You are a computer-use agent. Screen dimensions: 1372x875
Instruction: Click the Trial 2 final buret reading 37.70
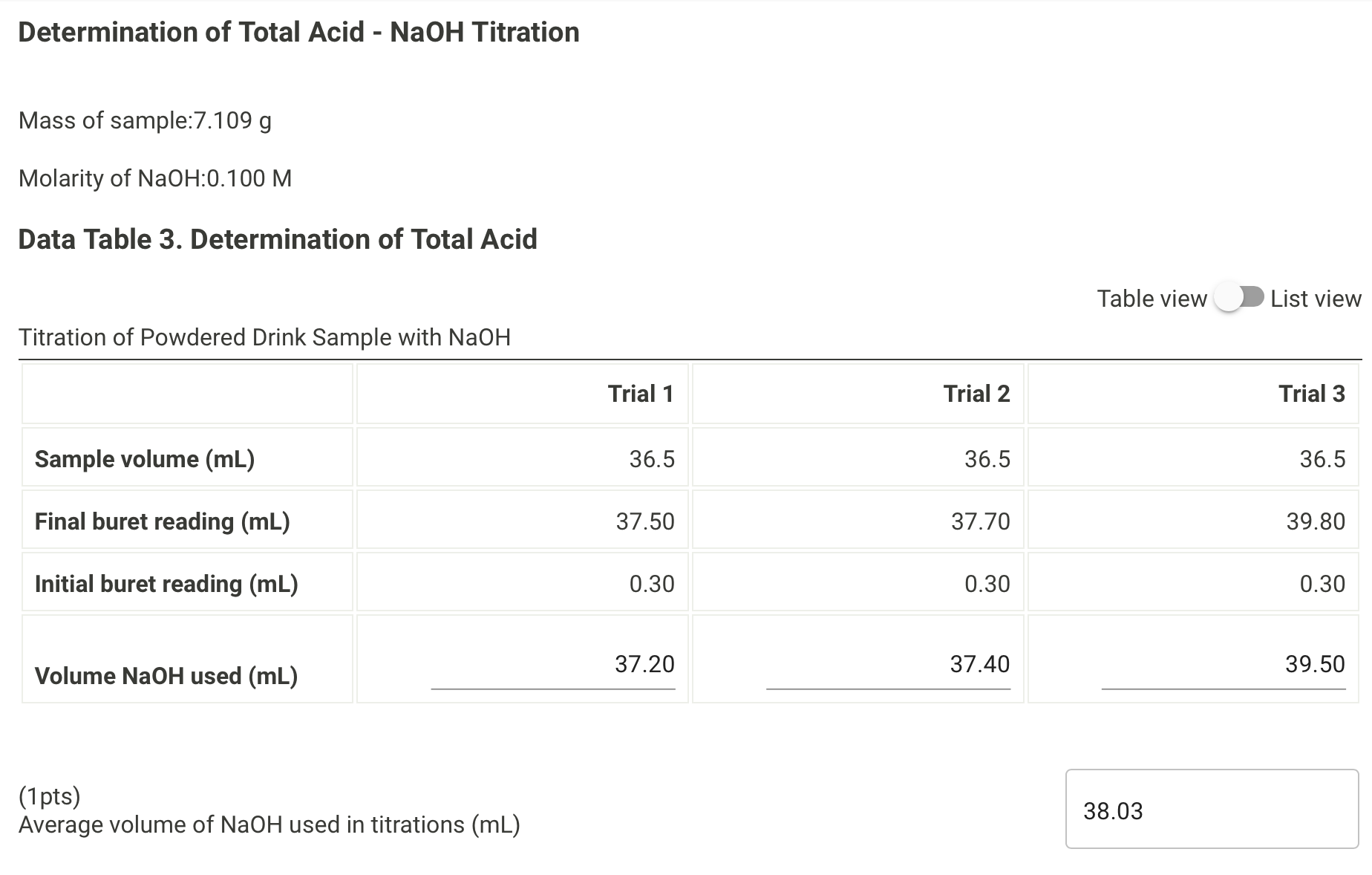click(980, 521)
